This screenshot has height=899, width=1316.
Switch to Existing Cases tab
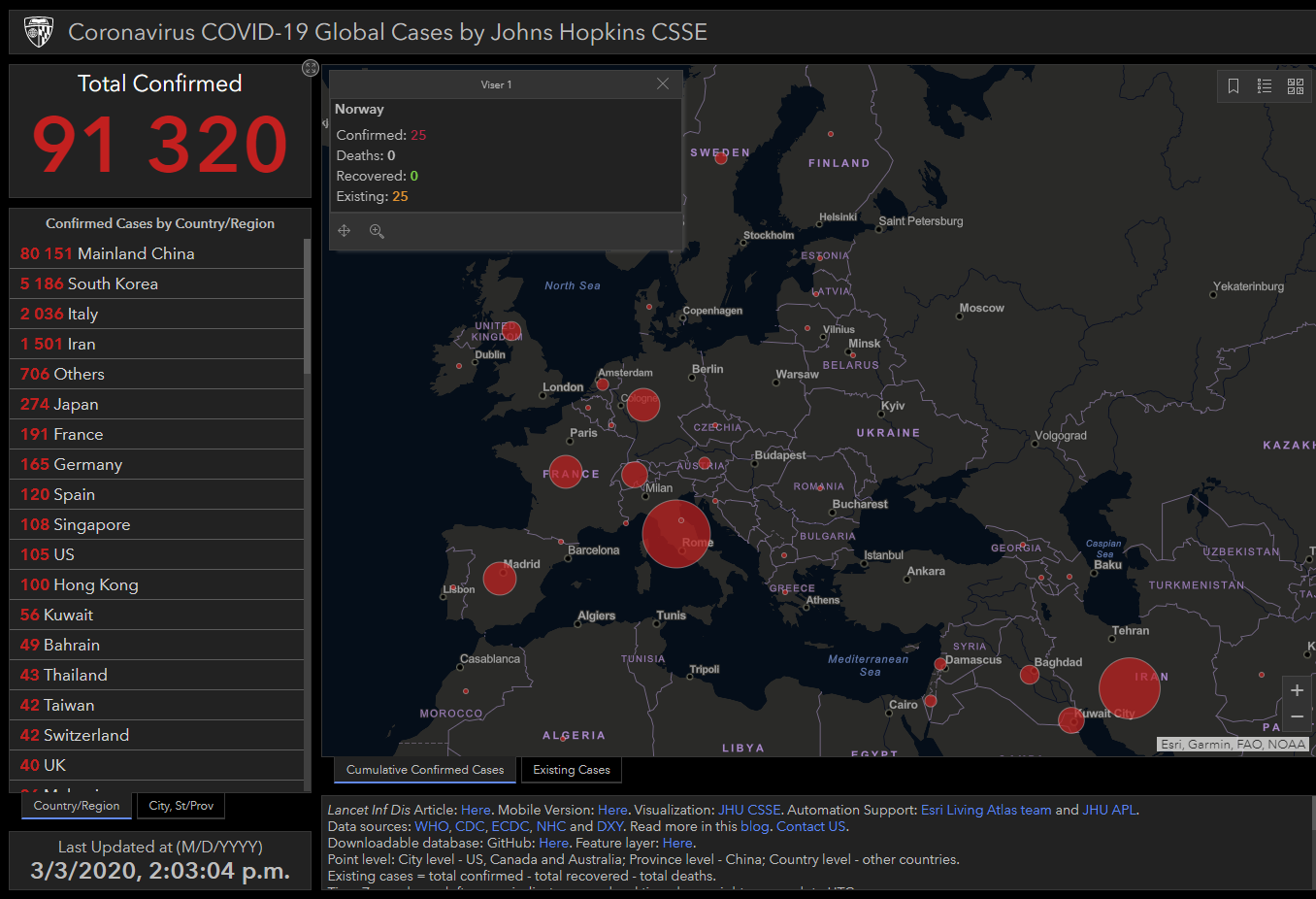coord(572,770)
